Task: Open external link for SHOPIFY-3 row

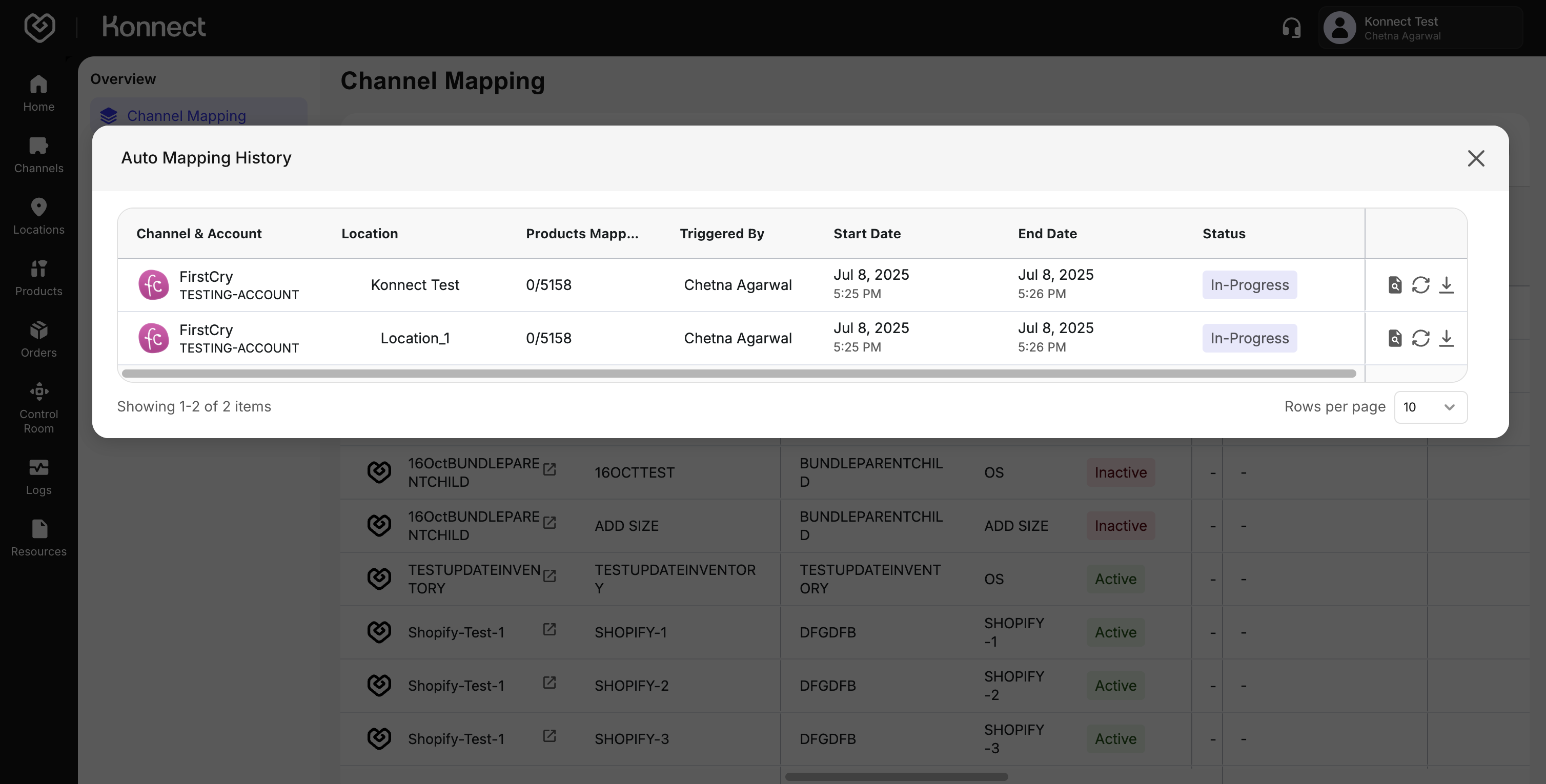Action: click(x=549, y=736)
